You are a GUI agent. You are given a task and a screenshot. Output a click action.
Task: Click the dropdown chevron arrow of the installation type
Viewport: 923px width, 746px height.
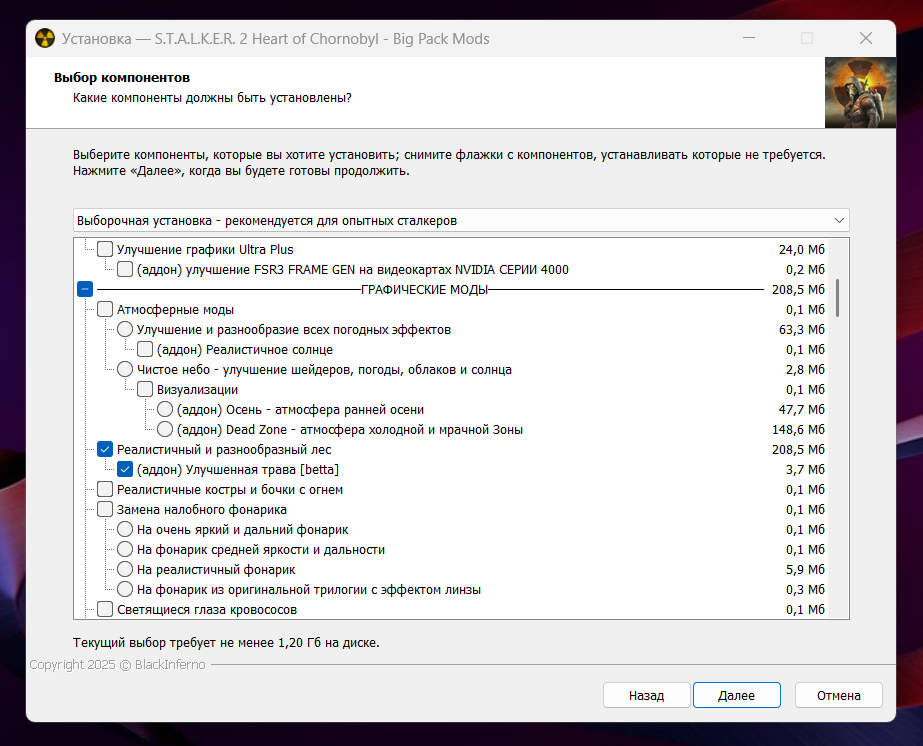coord(839,220)
